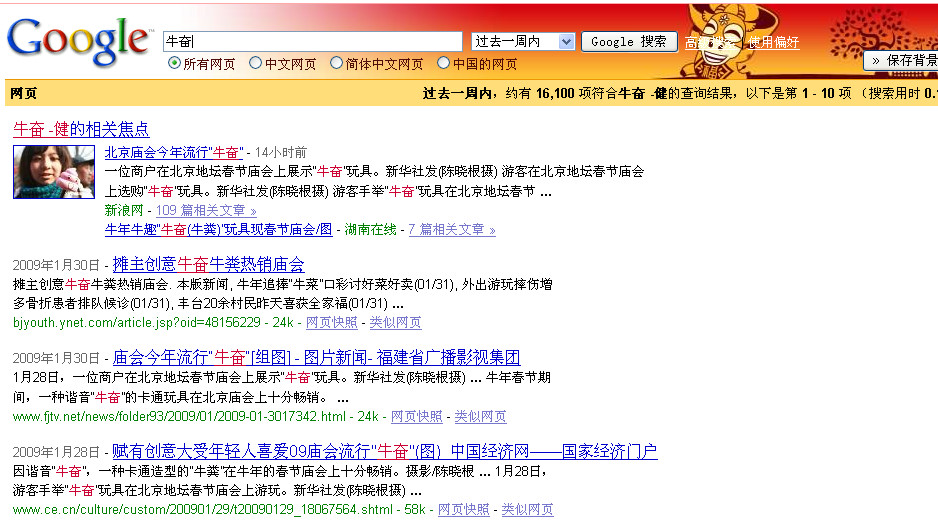Click the Google 搜索 button
This screenshot has height=527, width=938.
coord(629,41)
